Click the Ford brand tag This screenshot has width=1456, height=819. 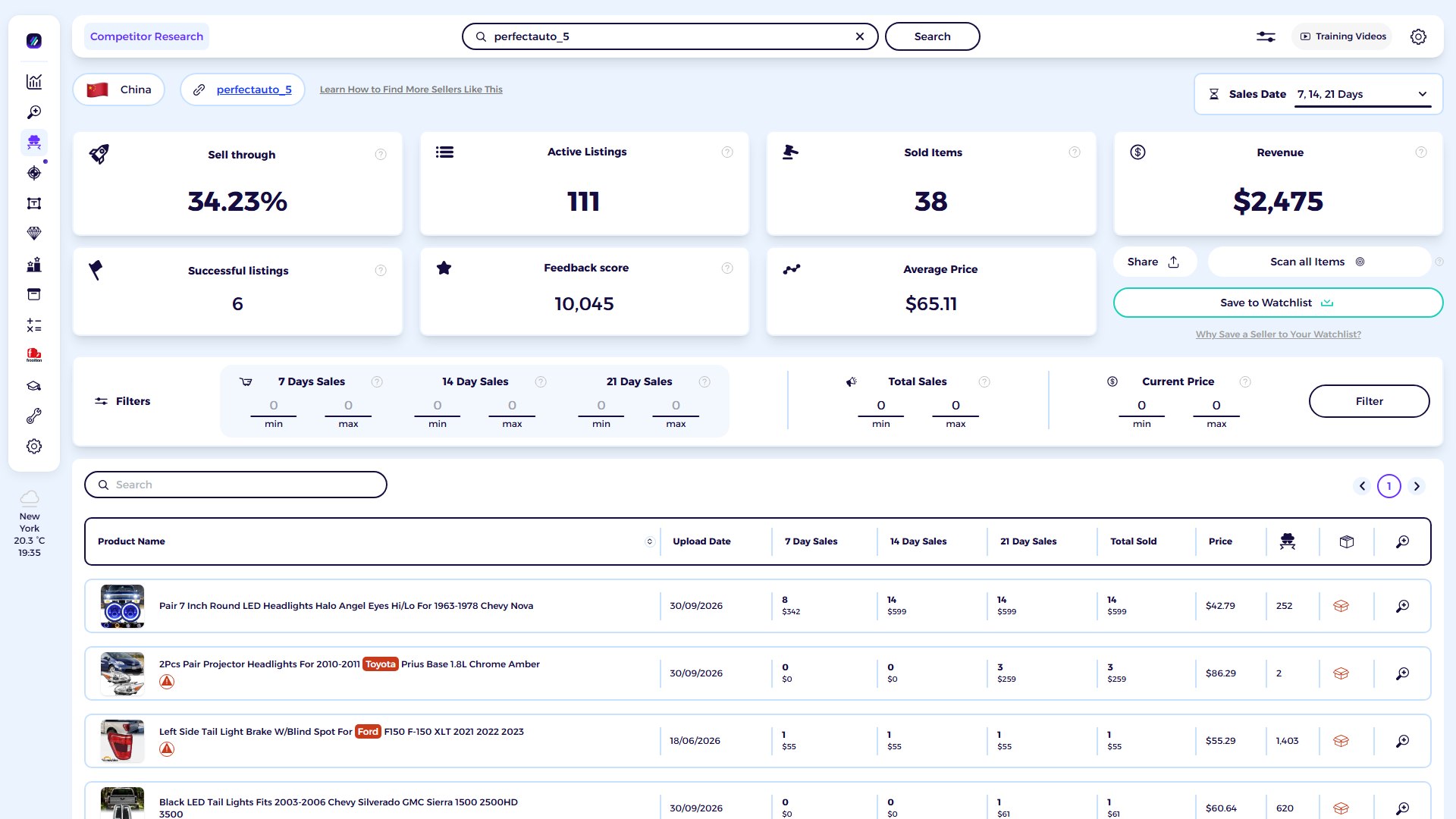tap(368, 732)
